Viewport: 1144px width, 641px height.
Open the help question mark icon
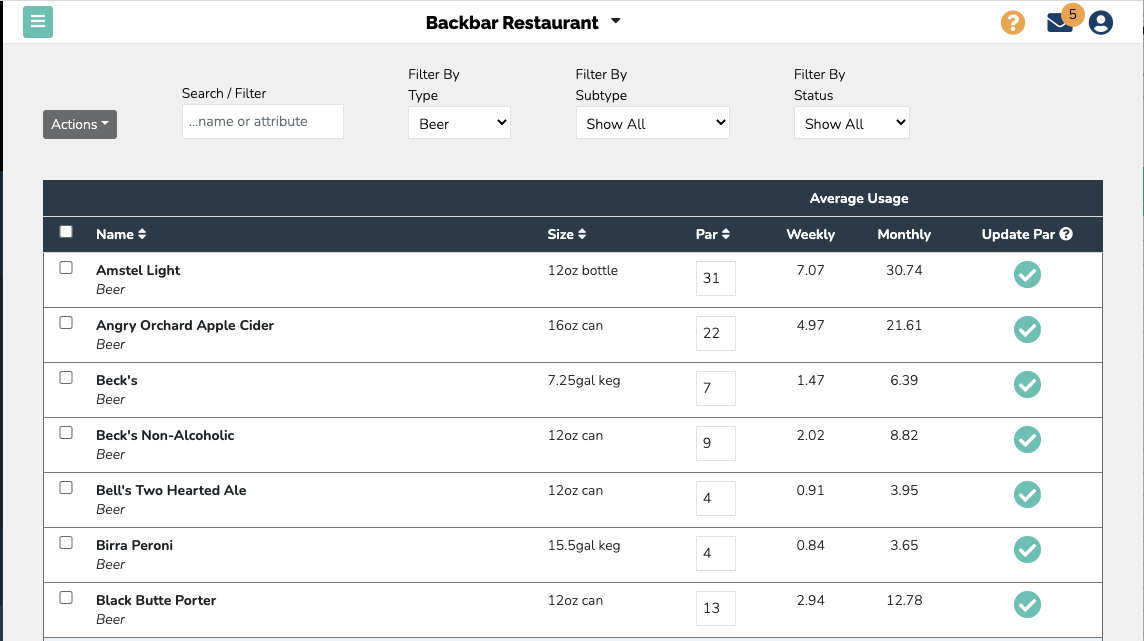pyautogui.click(x=1013, y=22)
